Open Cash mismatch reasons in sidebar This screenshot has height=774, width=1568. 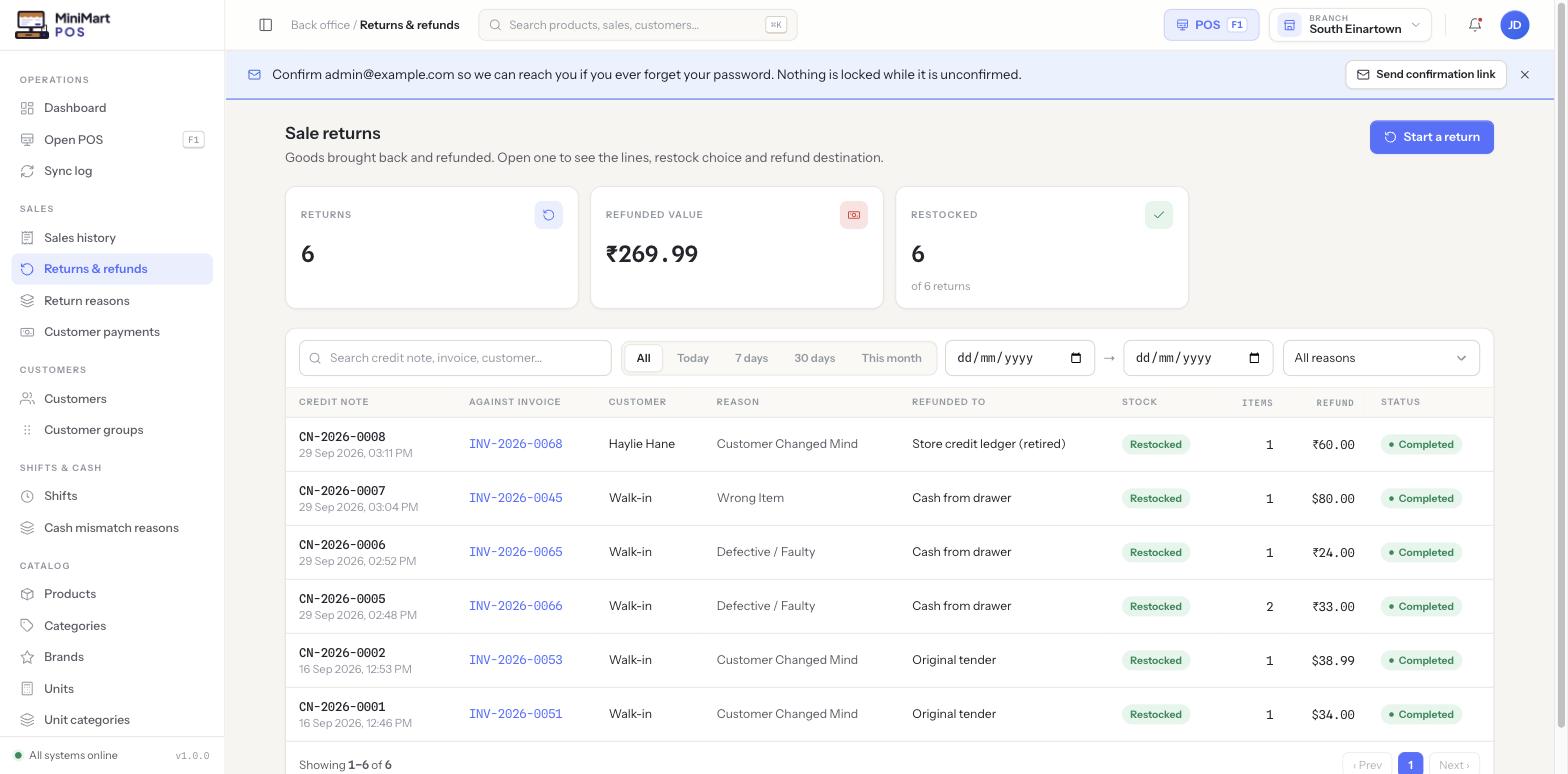pos(112,528)
